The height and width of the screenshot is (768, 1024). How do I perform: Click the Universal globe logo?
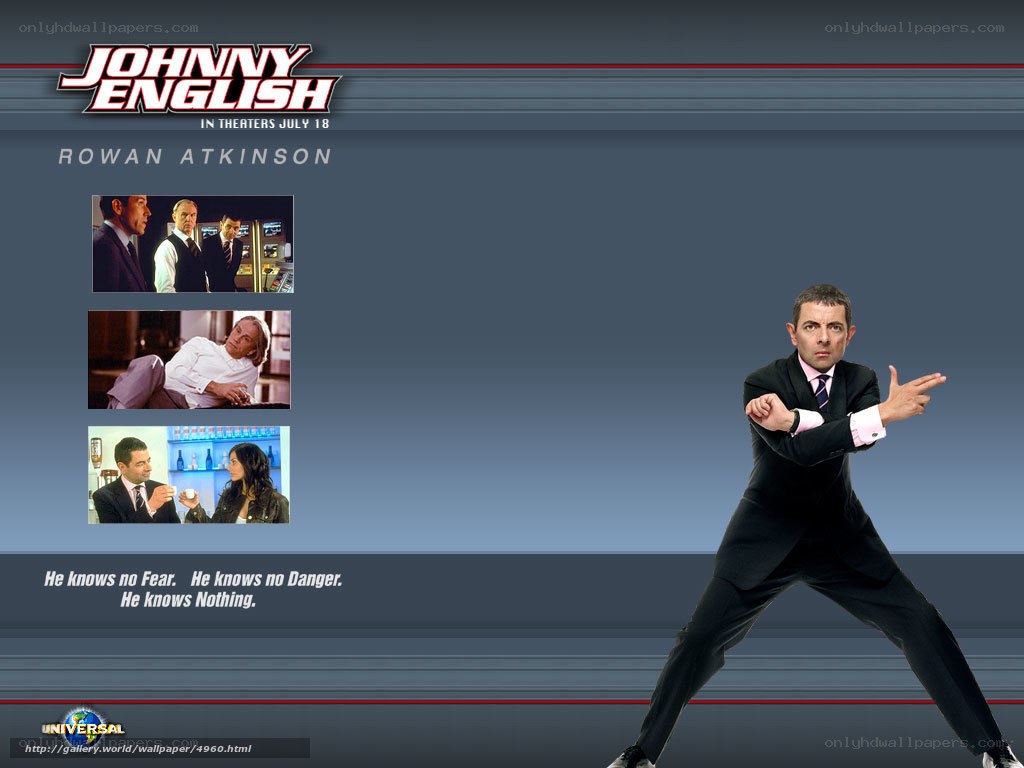(x=83, y=727)
